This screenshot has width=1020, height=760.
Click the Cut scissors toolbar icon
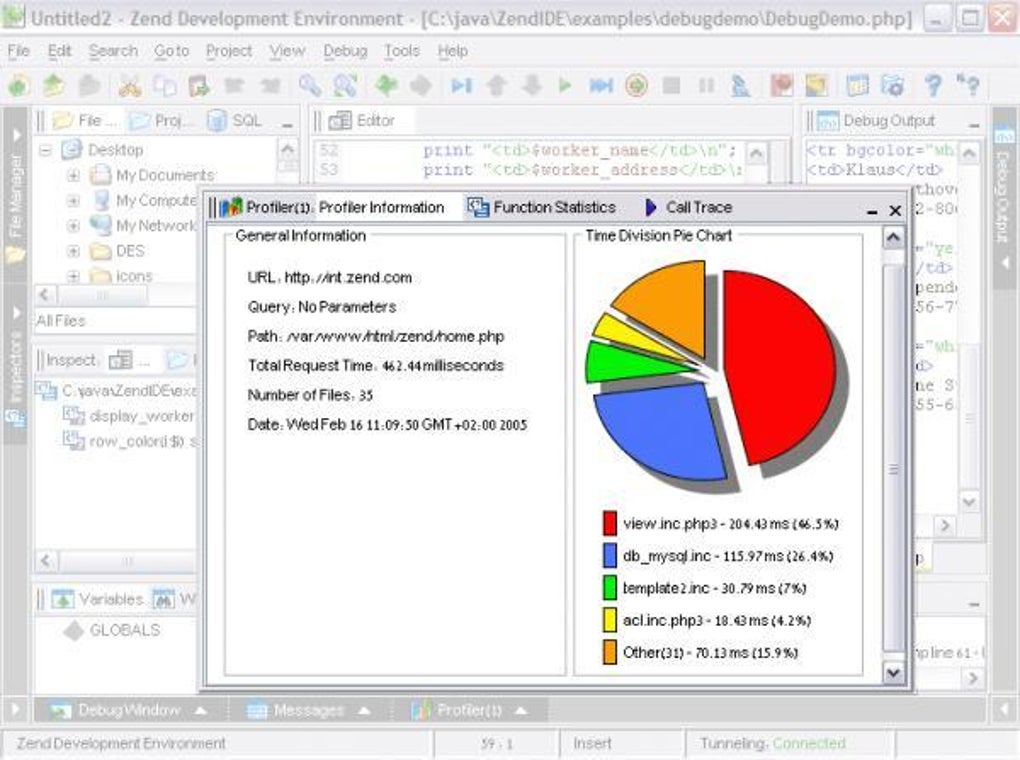coord(129,85)
